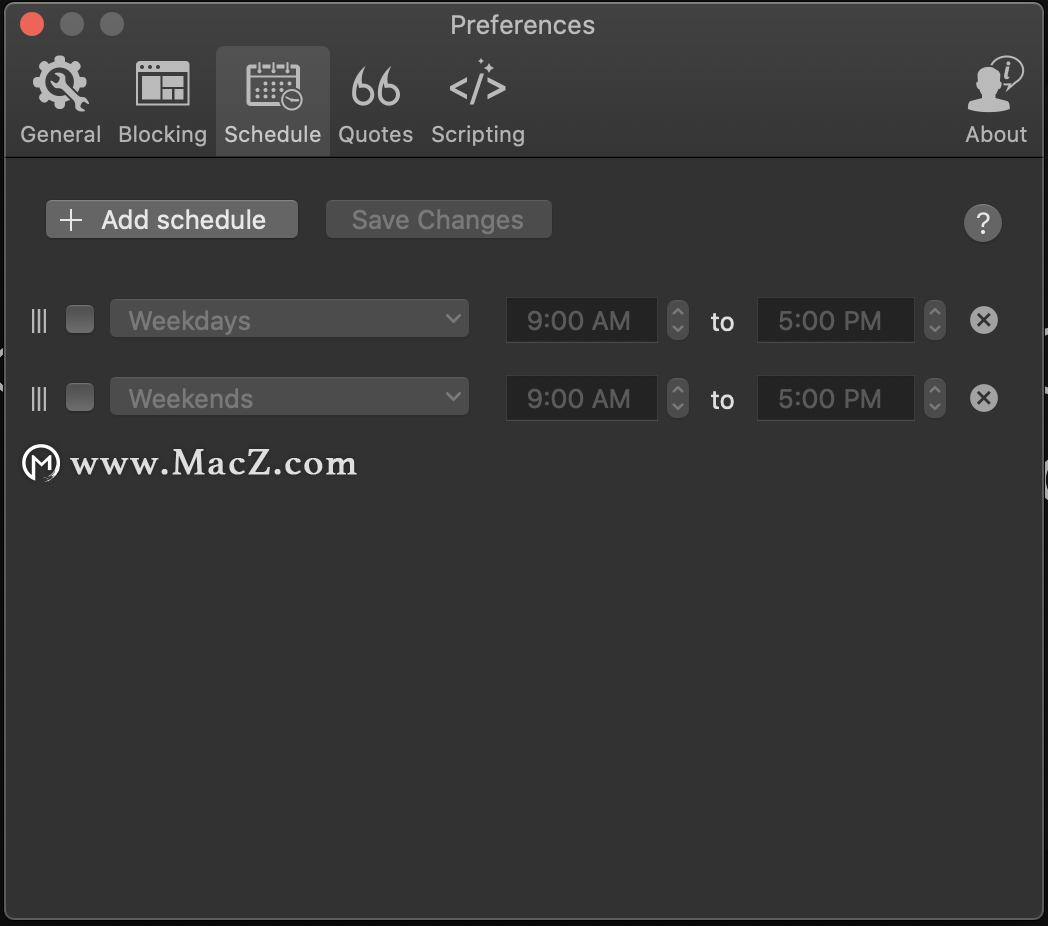Switch to the Quotes pane

(x=376, y=102)
